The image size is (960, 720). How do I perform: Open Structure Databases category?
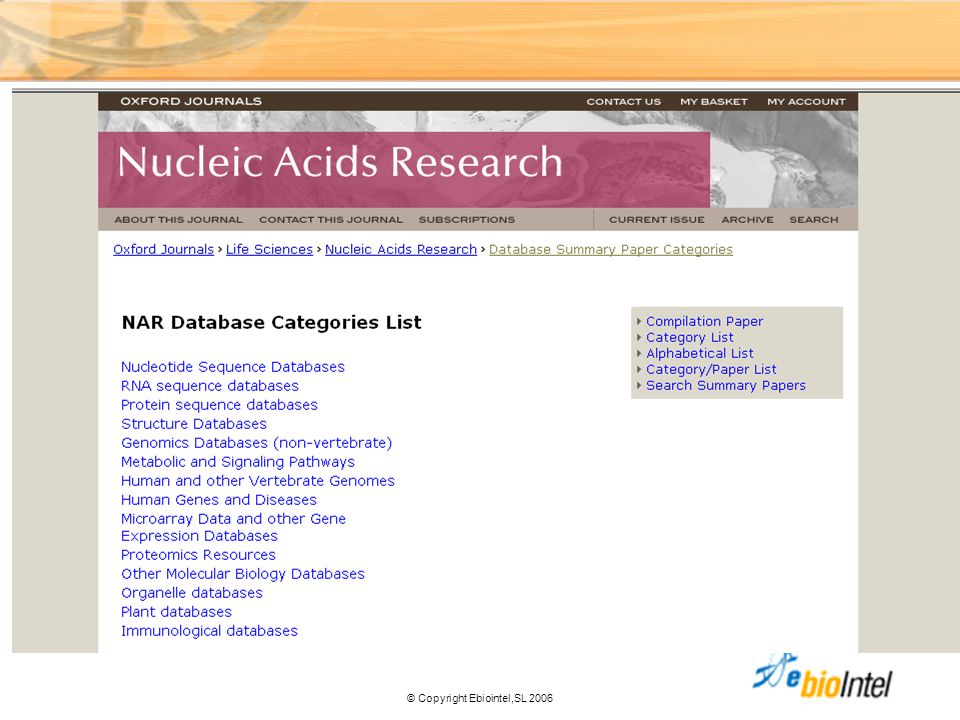[x=194, y=424]
